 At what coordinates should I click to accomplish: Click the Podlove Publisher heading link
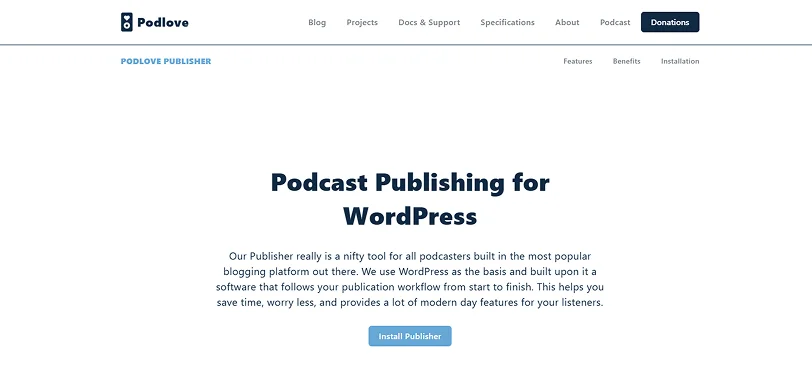pyautogui.click(x=166, y=61)
